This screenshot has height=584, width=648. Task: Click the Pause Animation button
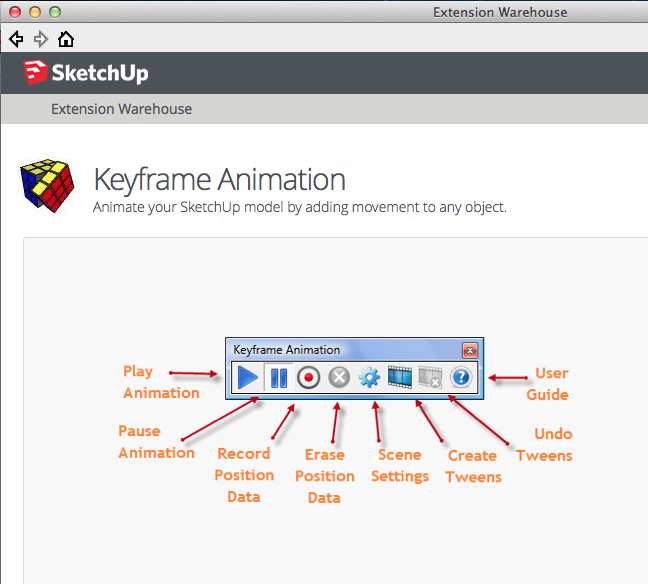pyautogui.click(x=279, y=377)
